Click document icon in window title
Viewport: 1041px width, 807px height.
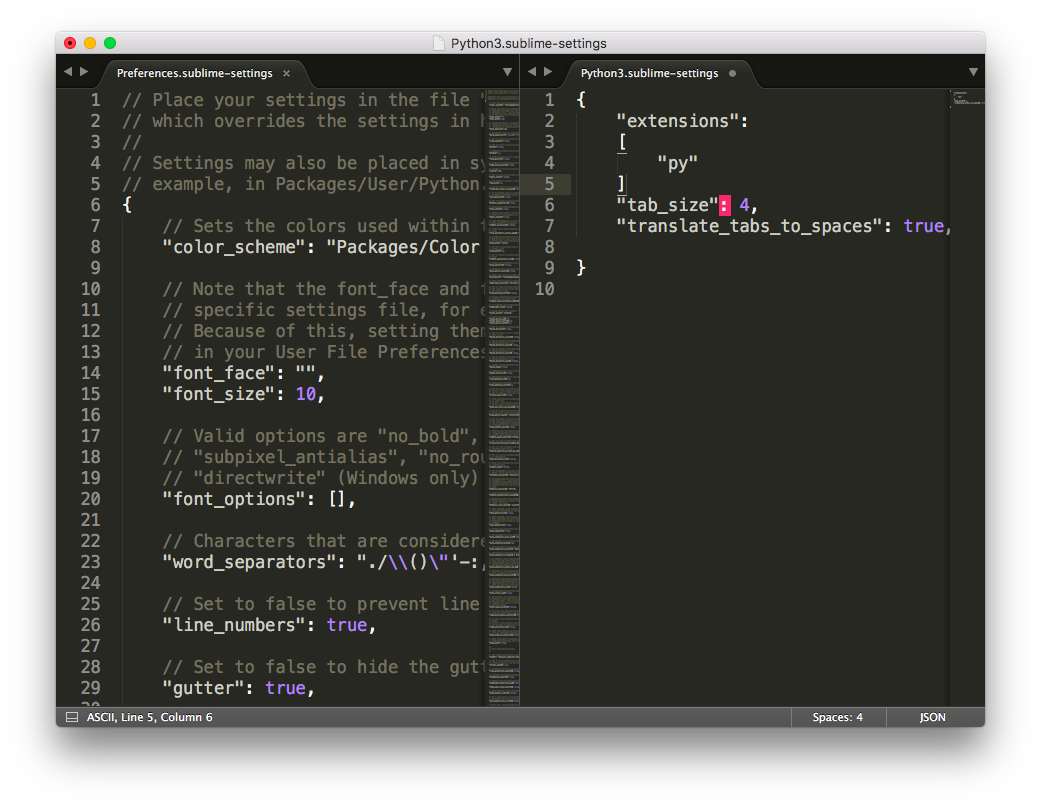coord(439,43)
